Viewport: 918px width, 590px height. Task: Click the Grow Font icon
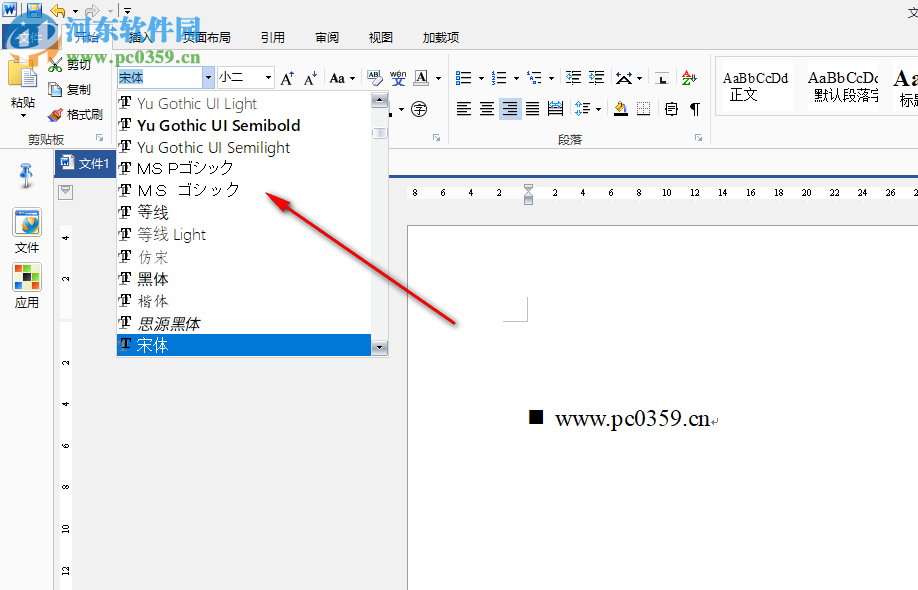pyautogui.click(x=288, y=78)
